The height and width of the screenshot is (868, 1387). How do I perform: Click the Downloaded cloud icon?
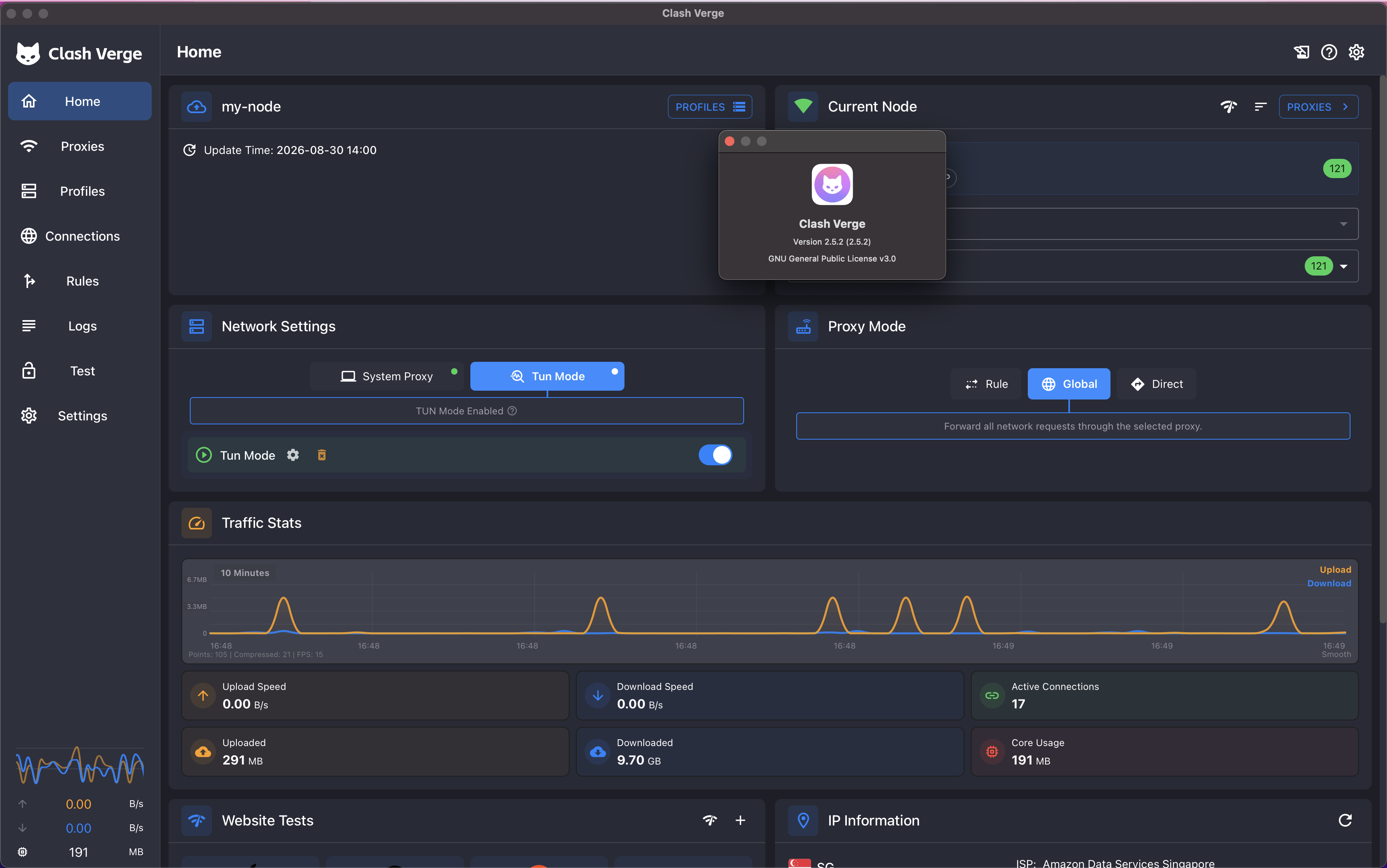597,751
